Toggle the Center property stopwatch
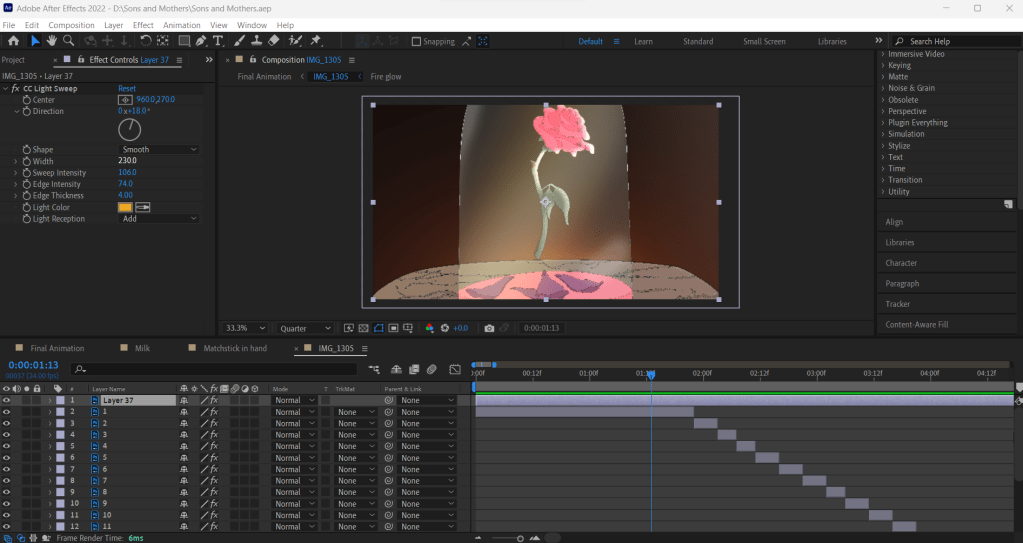Viewport: 1023px width, 543px height. coord(26,100)
